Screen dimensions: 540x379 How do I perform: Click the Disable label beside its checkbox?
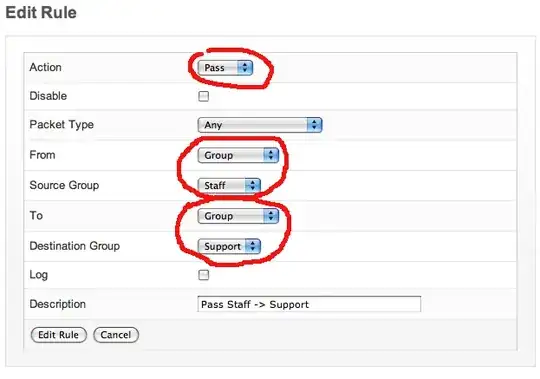(x=48, y=96)
